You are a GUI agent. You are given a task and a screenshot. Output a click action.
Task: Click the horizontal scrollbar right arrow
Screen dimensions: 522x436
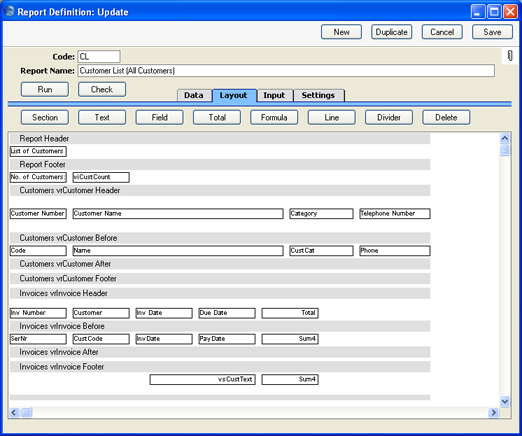click(493, 413)
